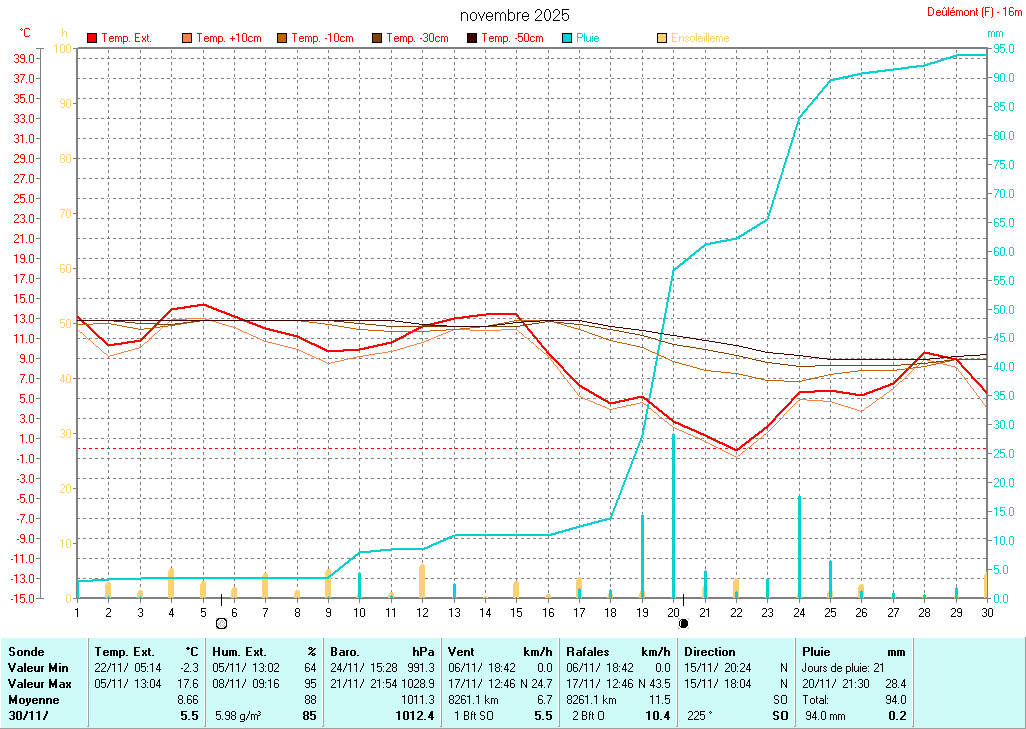Click the cyan Pluie legend swatch
Viewport: 1026px width, 729px height.
pyautogui.click(x=567, y=38)
